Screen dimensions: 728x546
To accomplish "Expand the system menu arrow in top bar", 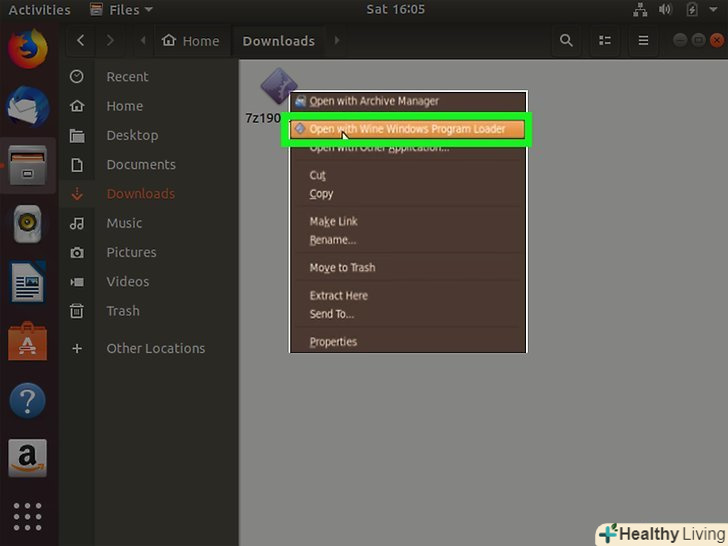I will 713,10.
